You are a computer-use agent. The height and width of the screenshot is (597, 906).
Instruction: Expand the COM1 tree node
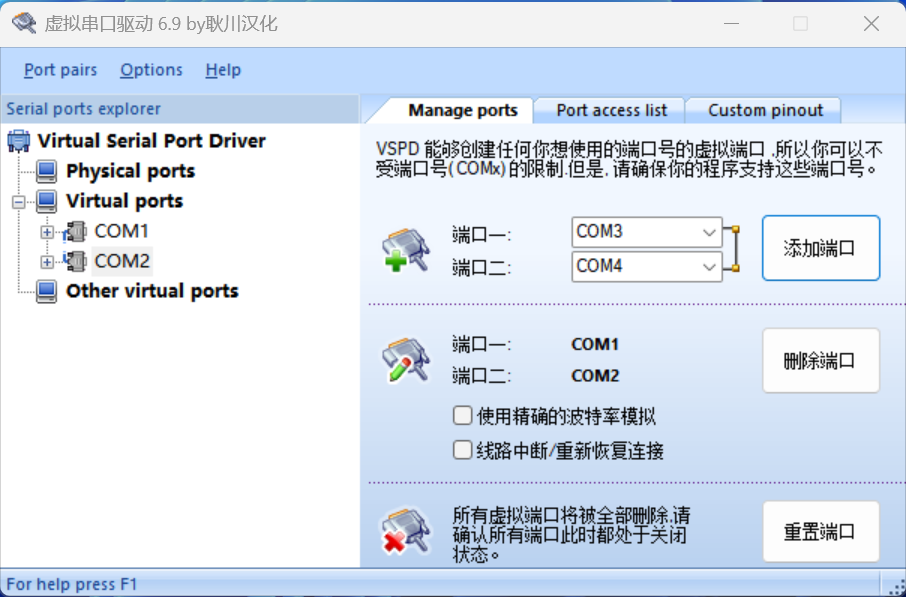pyautogui.click(x=47, y=232)
